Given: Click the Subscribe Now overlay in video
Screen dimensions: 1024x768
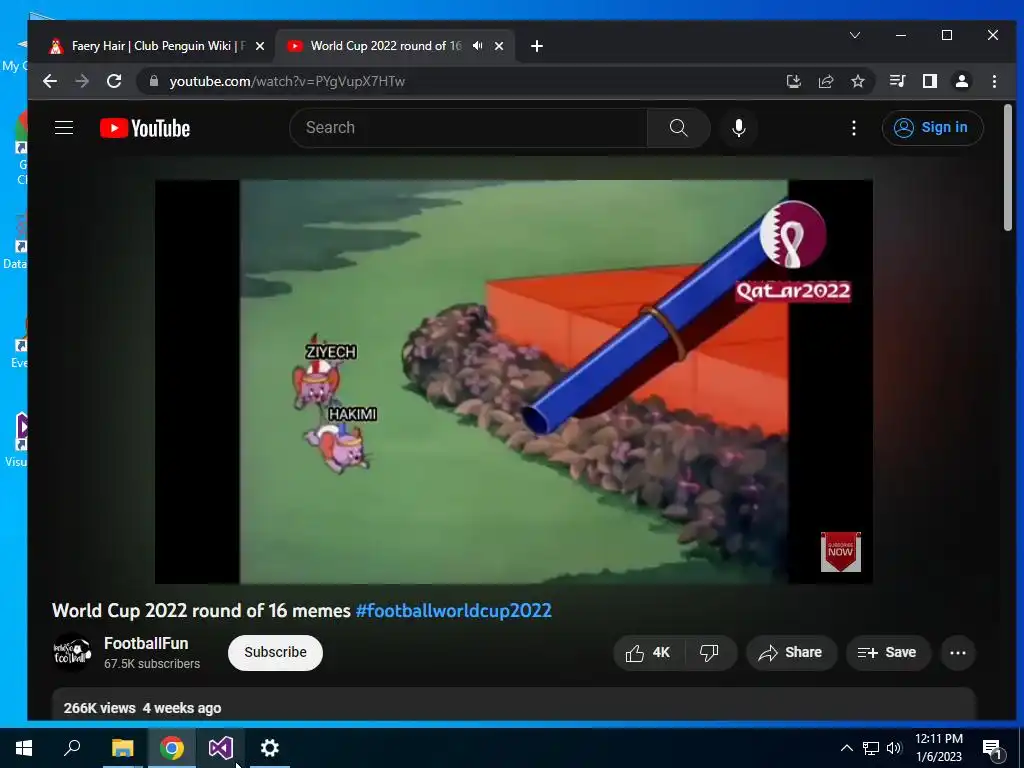Looking at the screenshot, I should pyautogui.click(x=840, y=552).
